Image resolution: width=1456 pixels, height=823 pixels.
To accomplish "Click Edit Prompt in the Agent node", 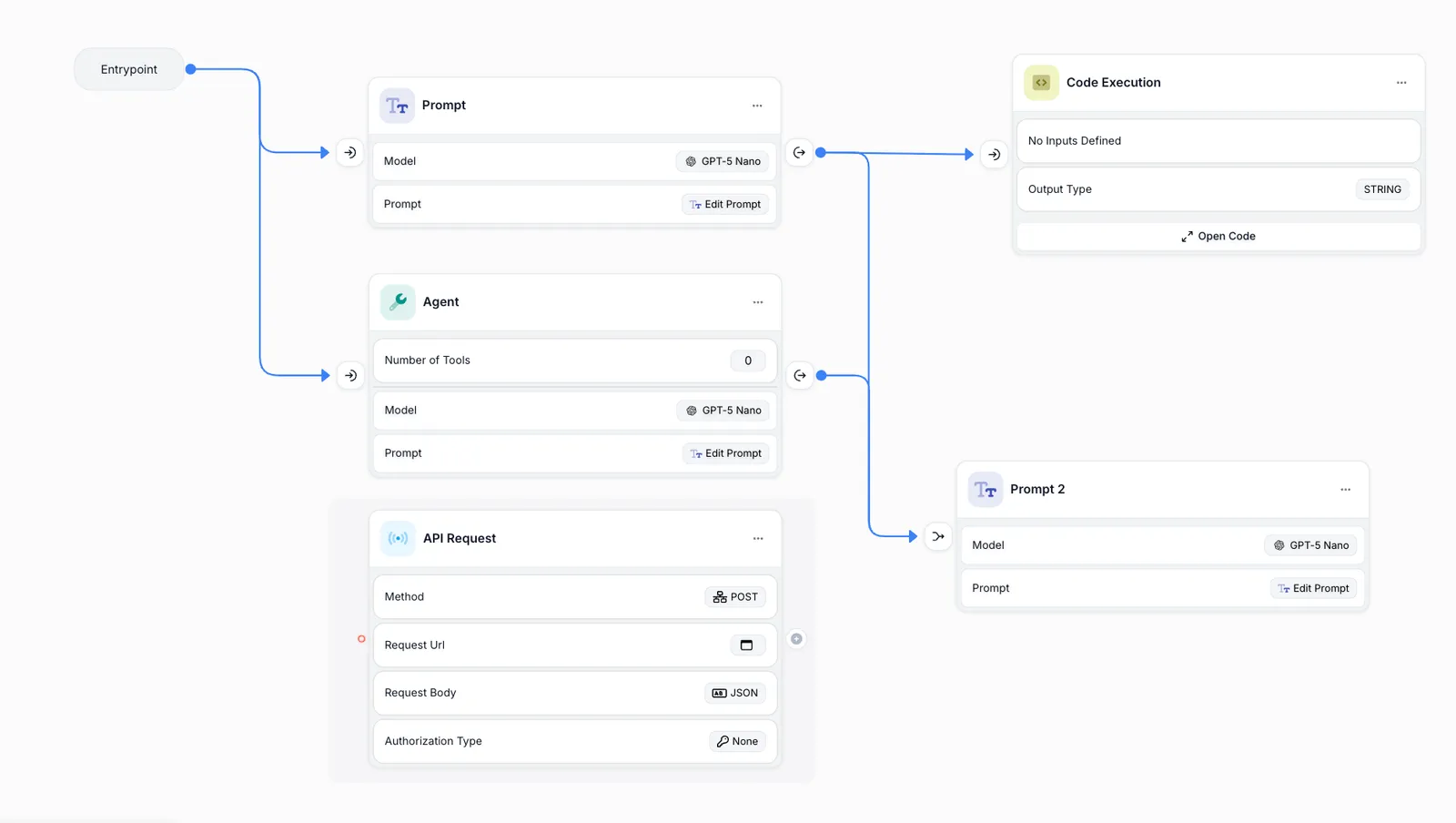I will click(726, 453).
